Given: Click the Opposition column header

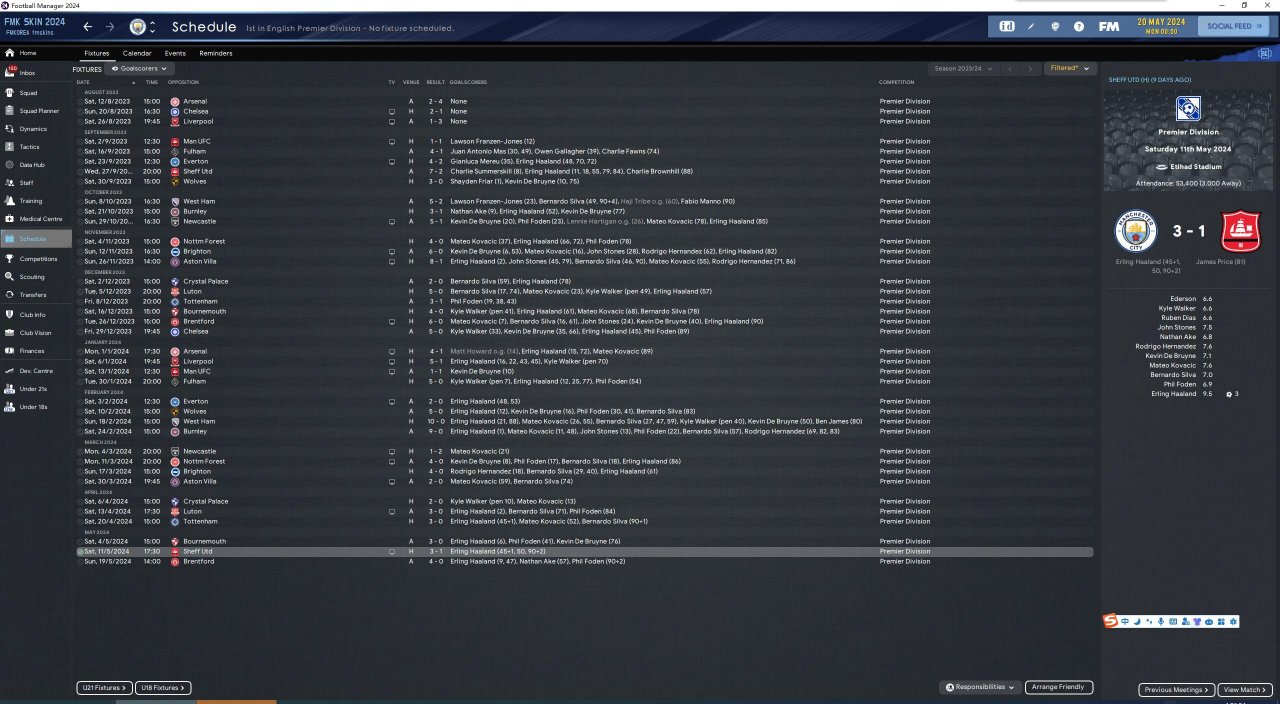Looking at the screenshot, I should tap(183, 82).
